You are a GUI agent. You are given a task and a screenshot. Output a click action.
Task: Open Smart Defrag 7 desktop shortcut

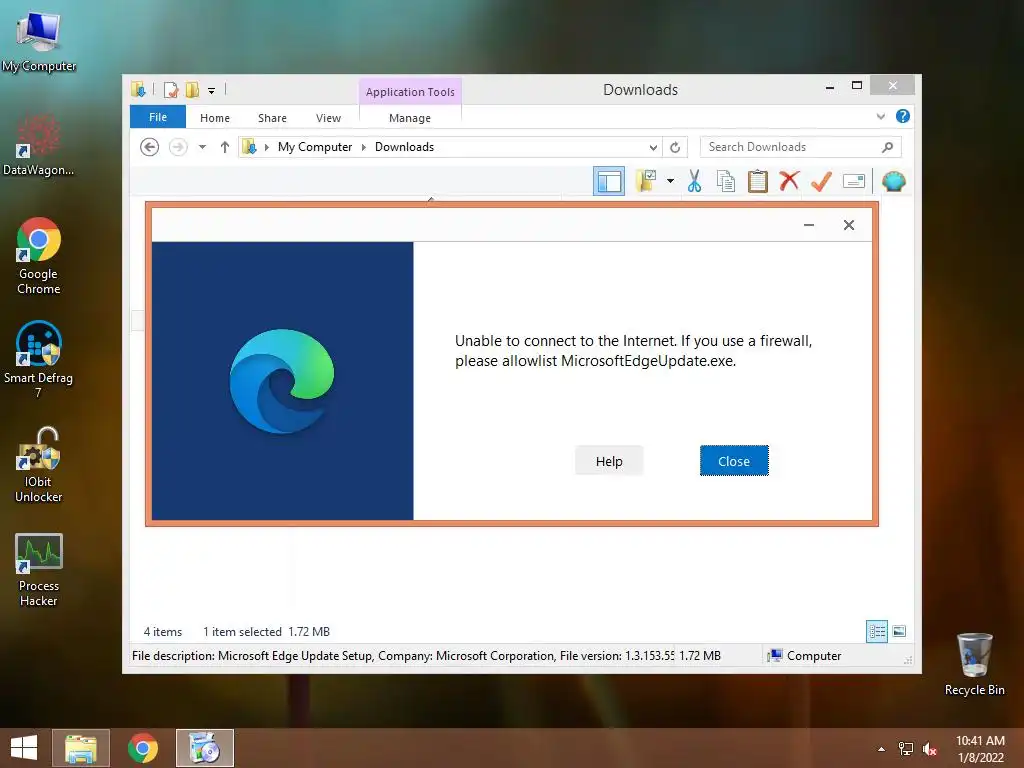39,359
